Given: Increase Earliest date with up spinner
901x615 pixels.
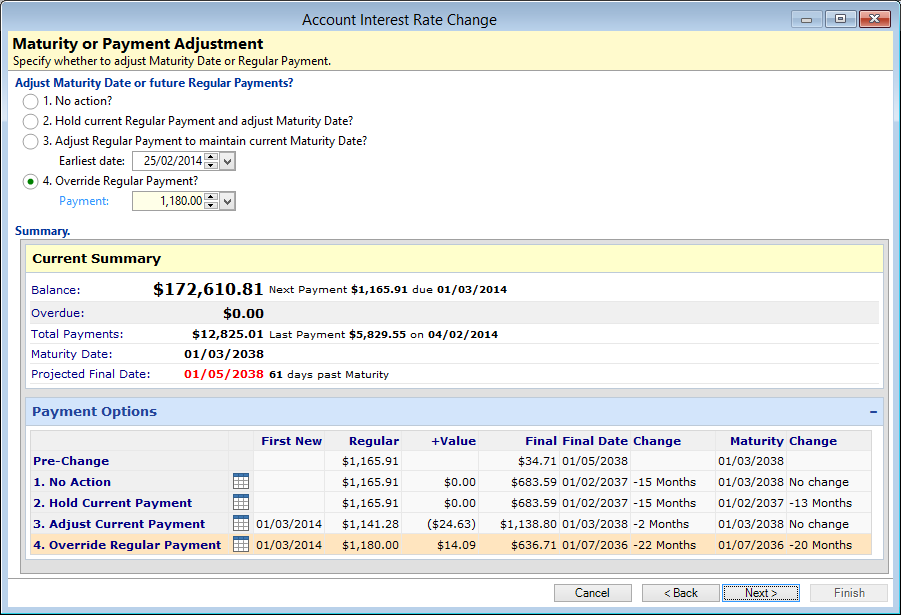Looking at the screenshot, I should point(211,157).
